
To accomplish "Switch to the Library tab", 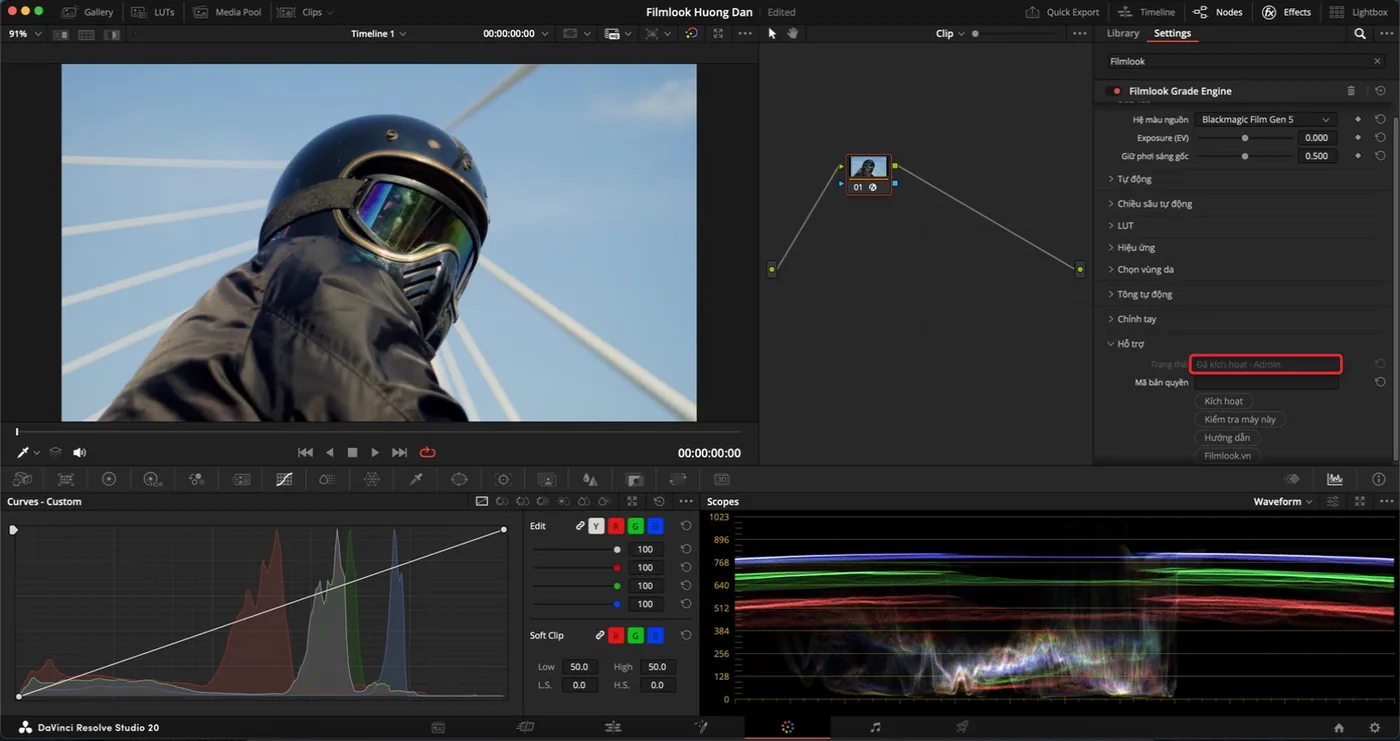I will pyautogui.click(x=1123, y=33).
